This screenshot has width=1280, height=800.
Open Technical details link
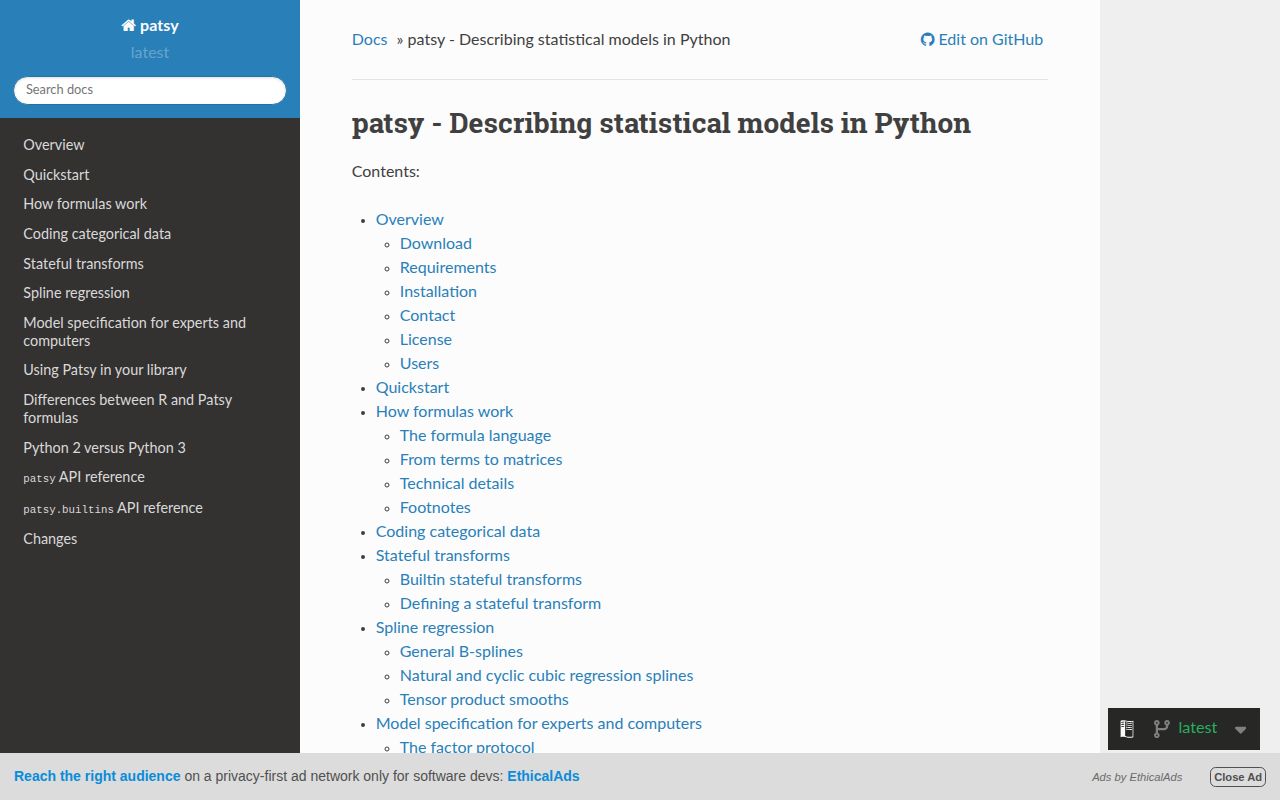click(x=457, y=484)
